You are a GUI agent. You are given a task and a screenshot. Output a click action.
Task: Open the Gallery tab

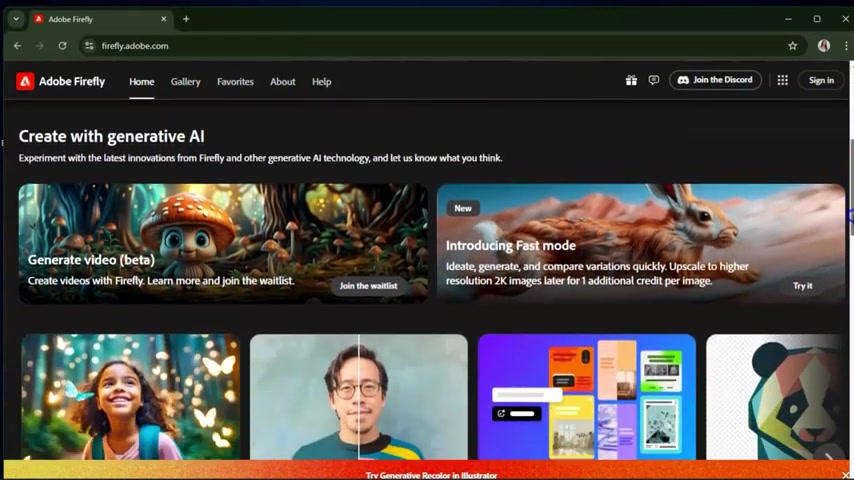(186, 82)
